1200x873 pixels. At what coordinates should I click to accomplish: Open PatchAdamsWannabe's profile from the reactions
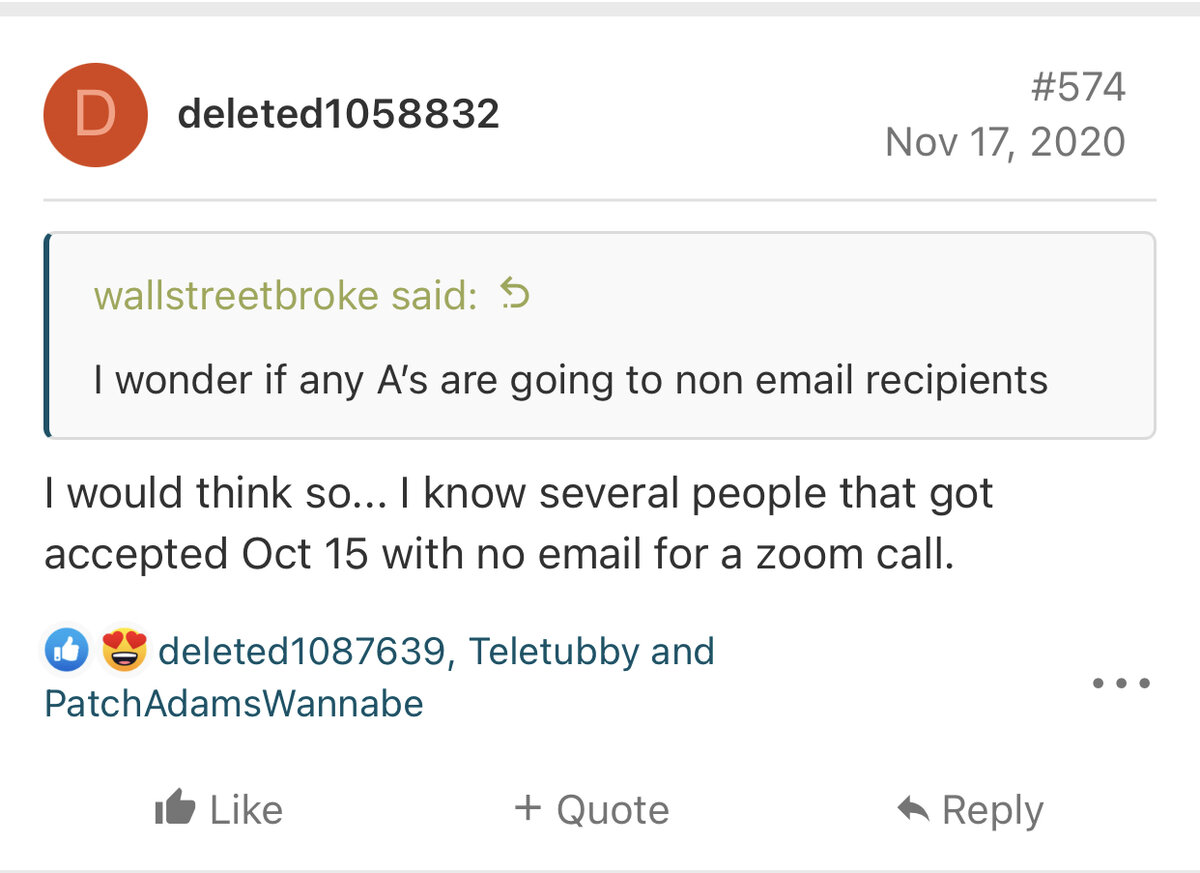point(234,704)
